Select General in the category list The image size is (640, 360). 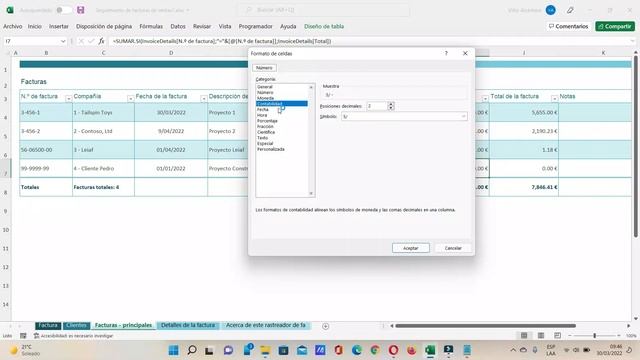point(265,87)
